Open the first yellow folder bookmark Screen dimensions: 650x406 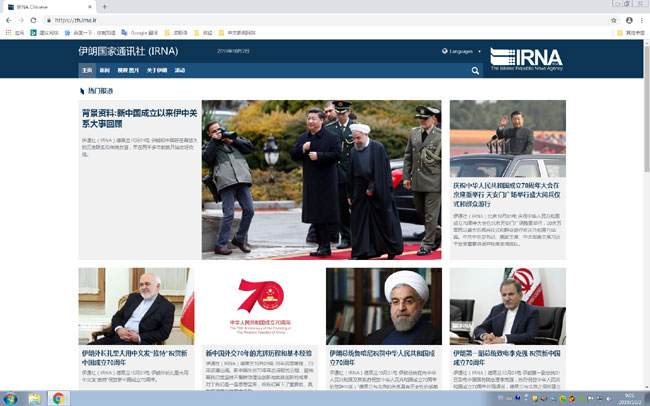pyautogui.click(x=176, y=32)
